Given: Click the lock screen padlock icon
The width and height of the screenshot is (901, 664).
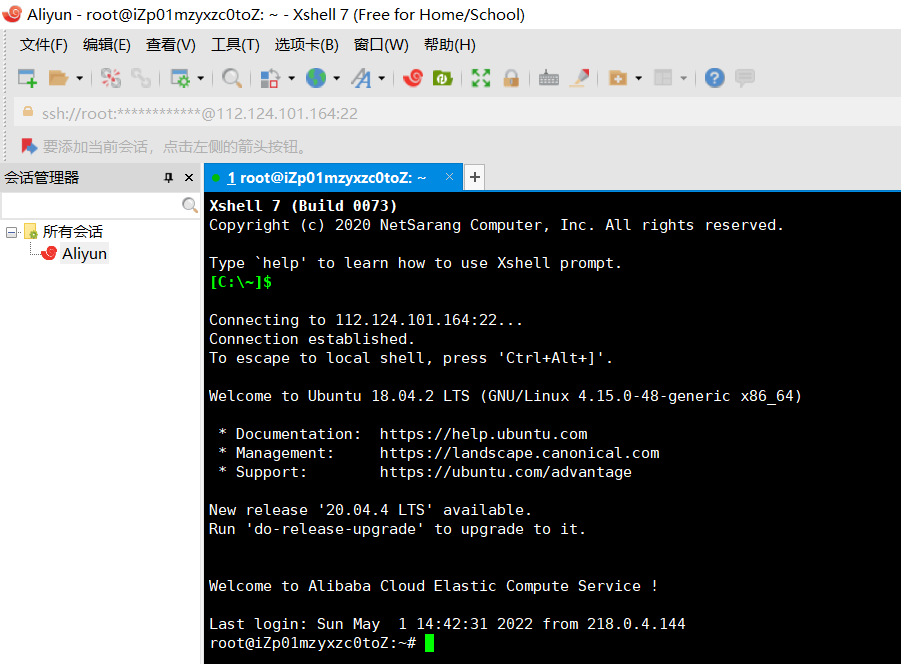Looking at the screenshot, I should pos(511,78).
